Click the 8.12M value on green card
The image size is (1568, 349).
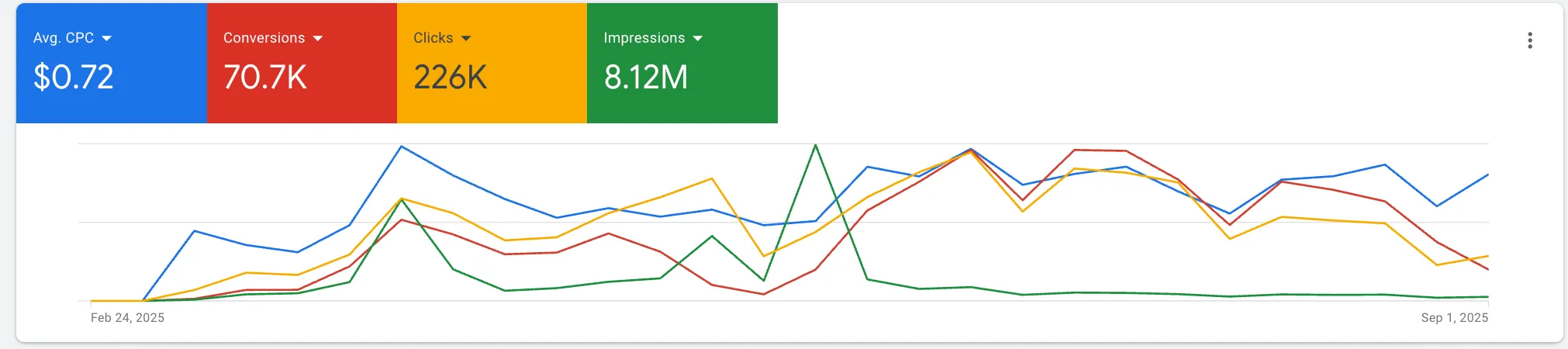point(646,78)
